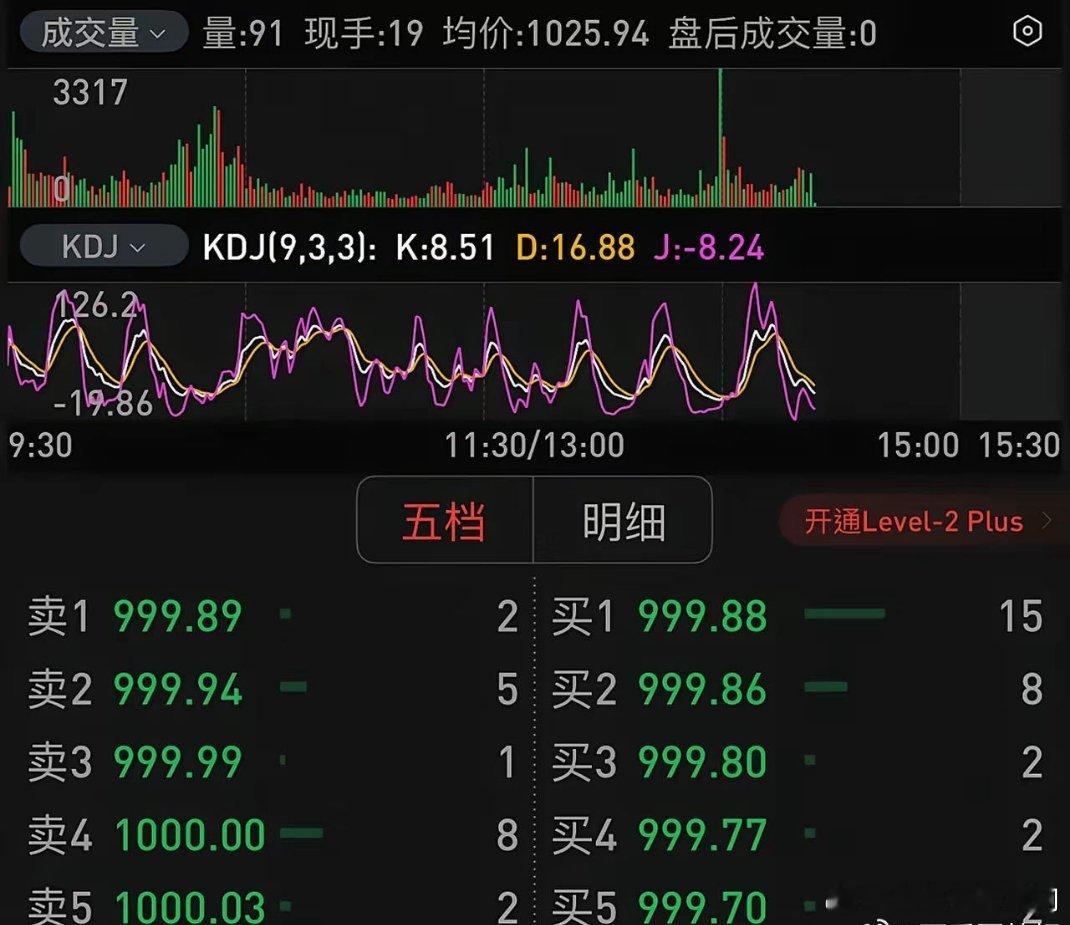Click the 卖4 volume 8
The height and width of the screenshot is (925, 1070).
pyautogui.click(x=507, y=835)
